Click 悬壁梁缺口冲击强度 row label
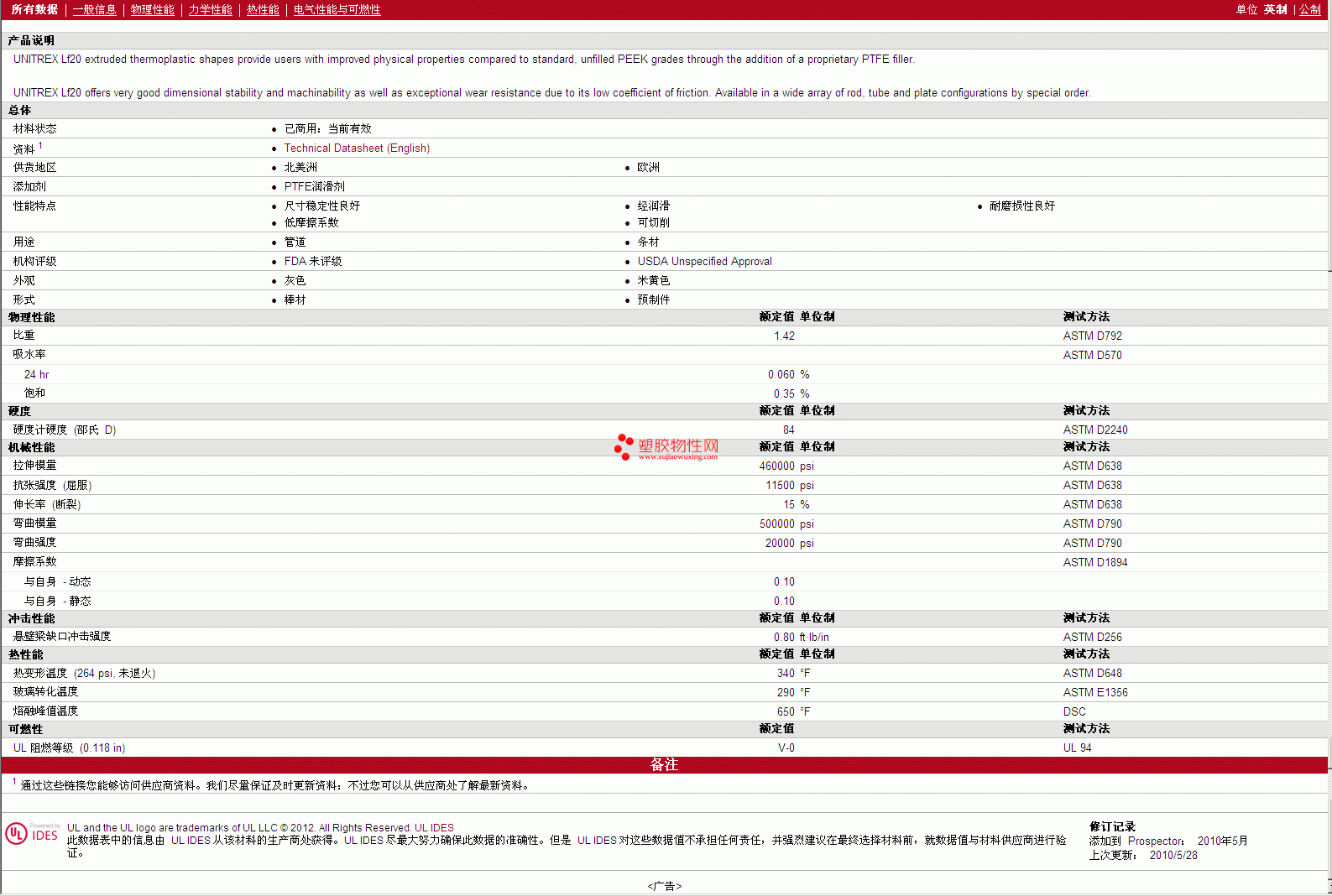The image size is (1332, 896). (62, 636)
